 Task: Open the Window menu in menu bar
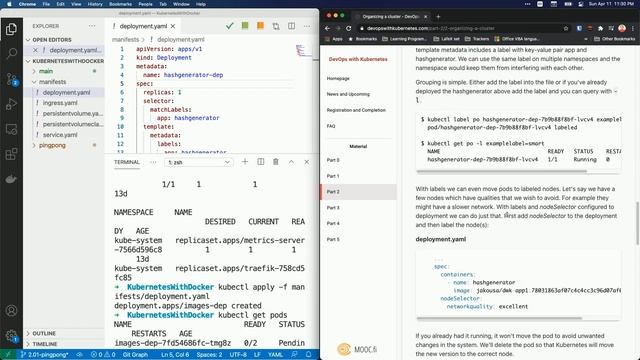(181, 4)
